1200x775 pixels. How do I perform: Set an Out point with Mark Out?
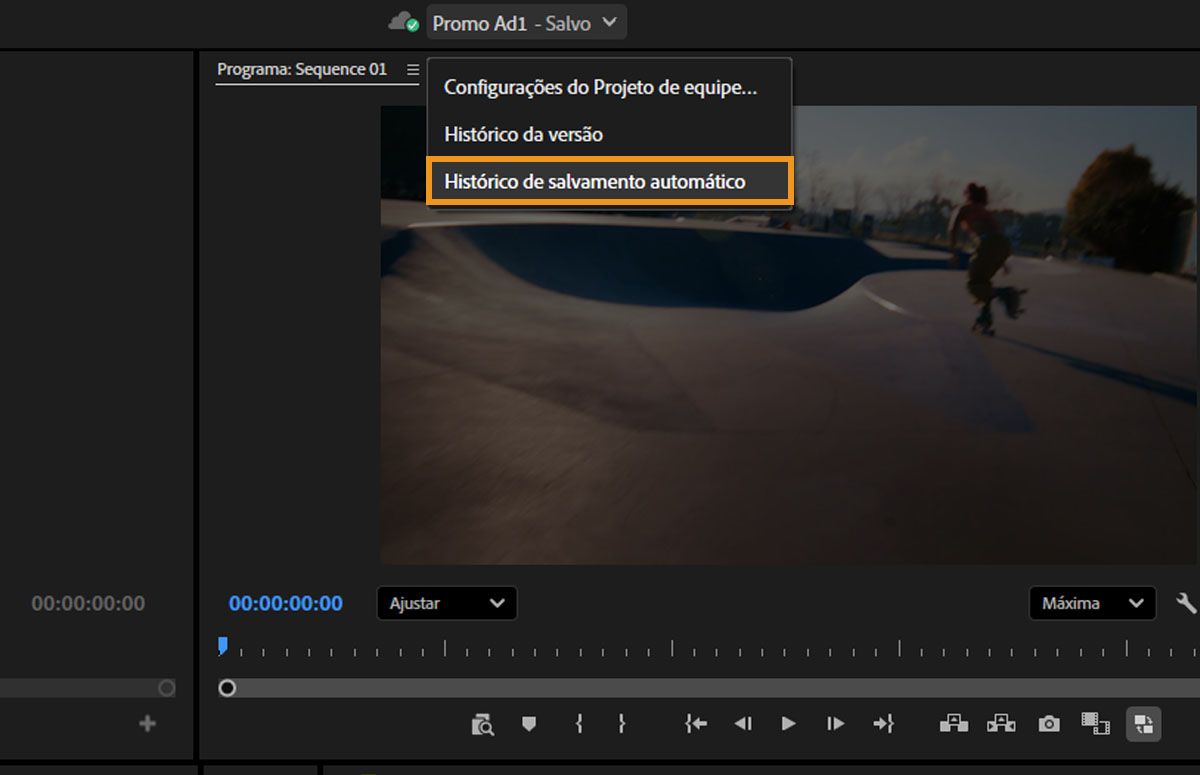tap(622, 723)
